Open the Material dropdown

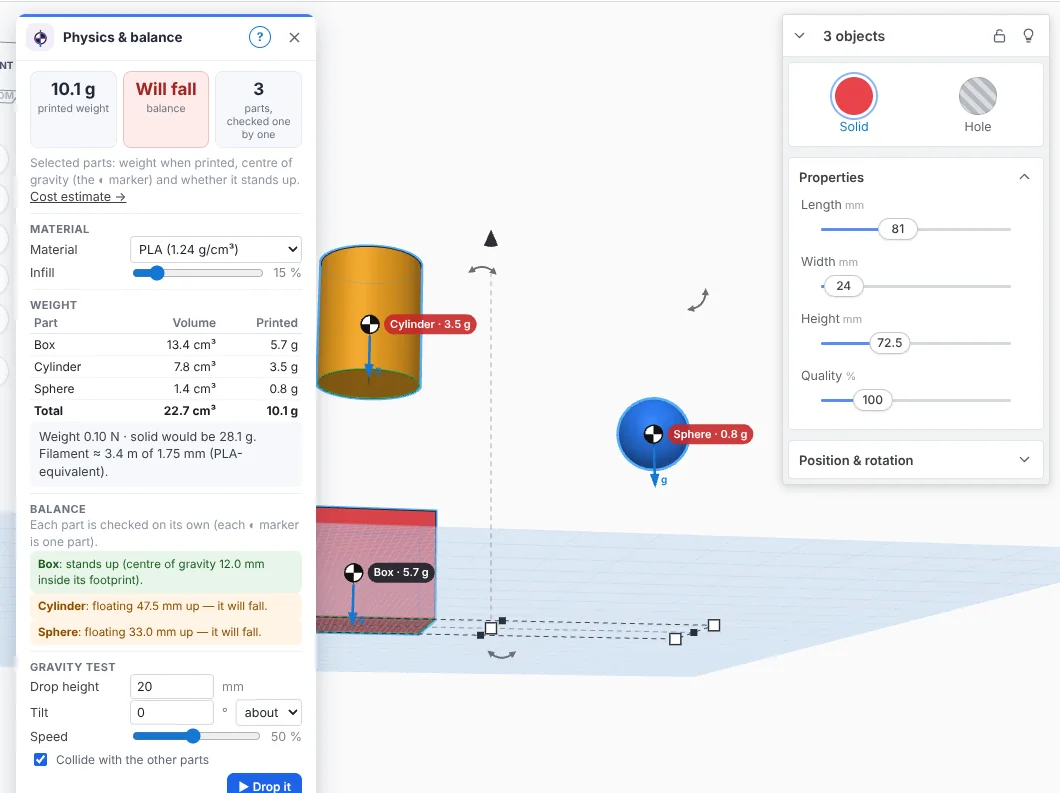coord(216,249)
